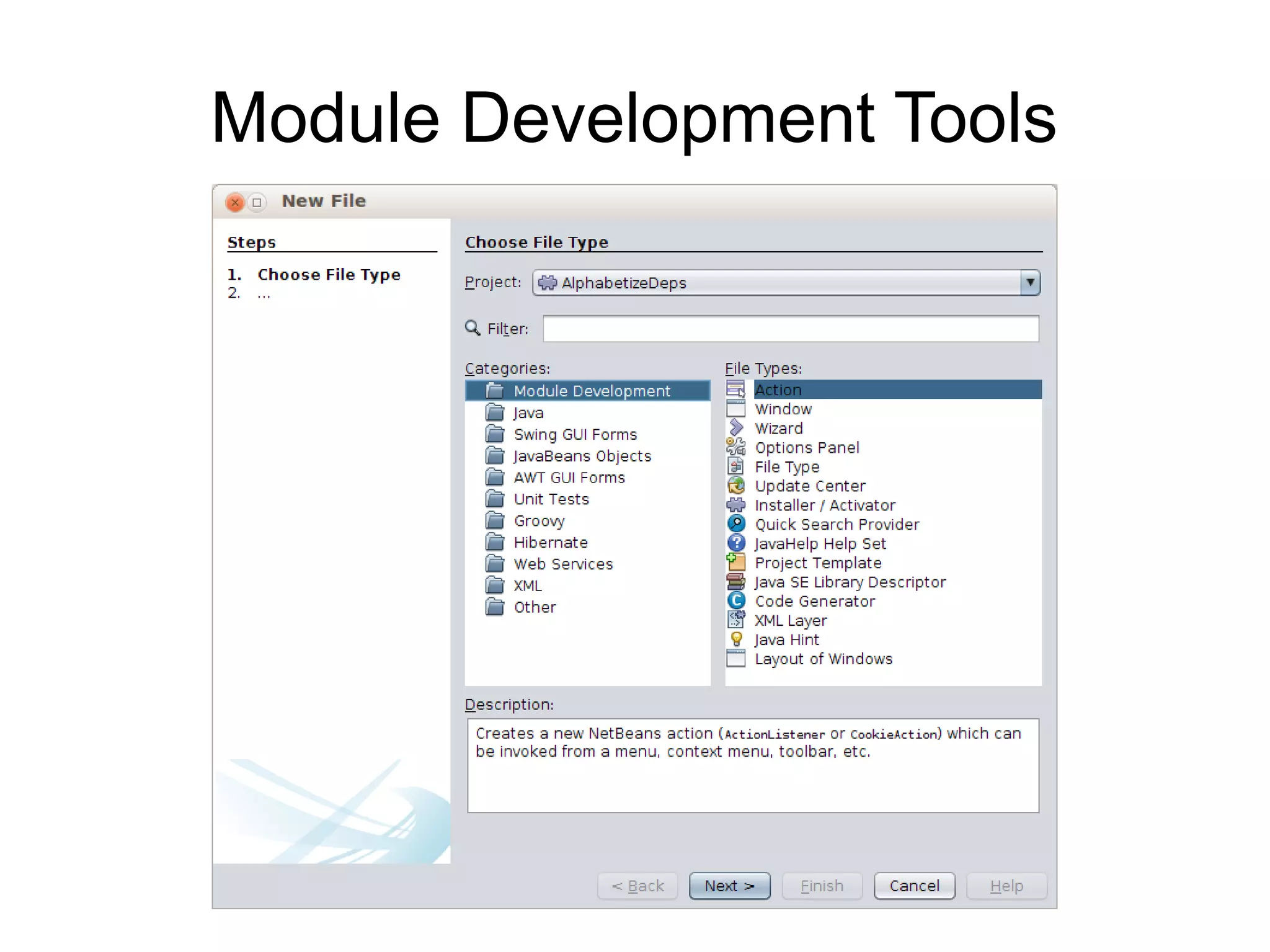Pick the Update Center globe icon

[x=736, y=486]
